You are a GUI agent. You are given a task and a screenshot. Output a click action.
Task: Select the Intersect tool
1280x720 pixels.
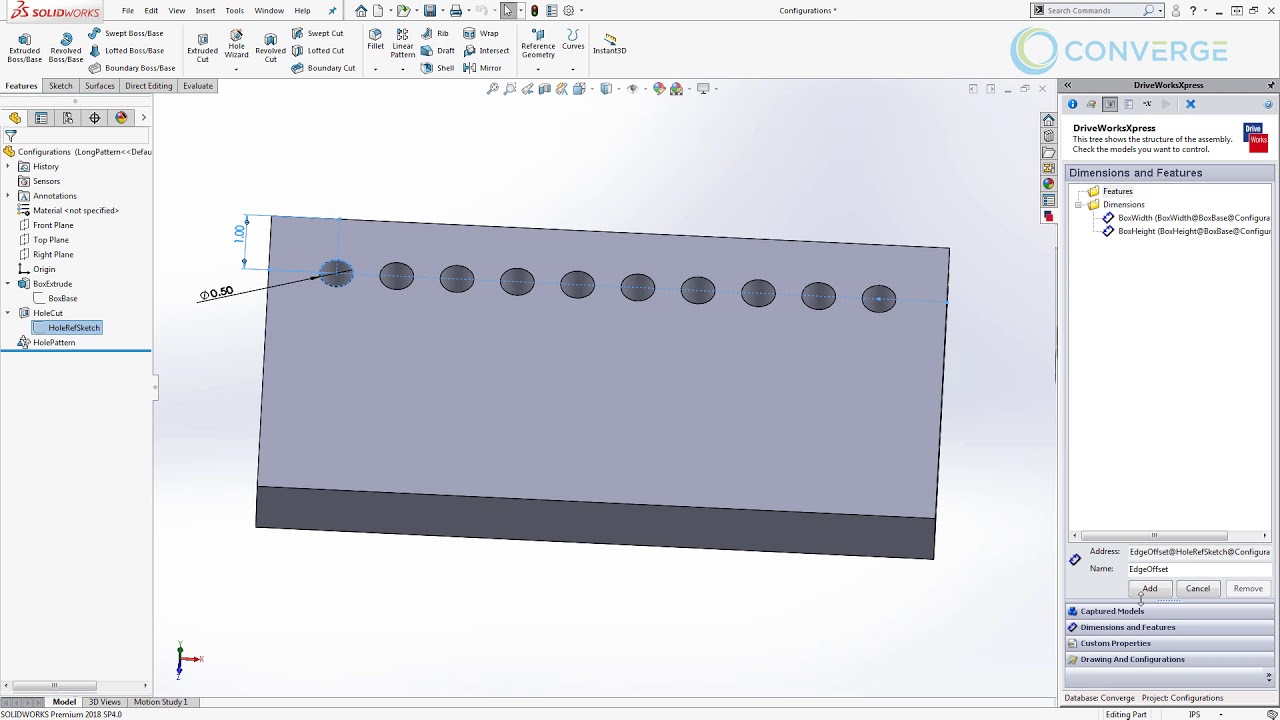point(486,50)
